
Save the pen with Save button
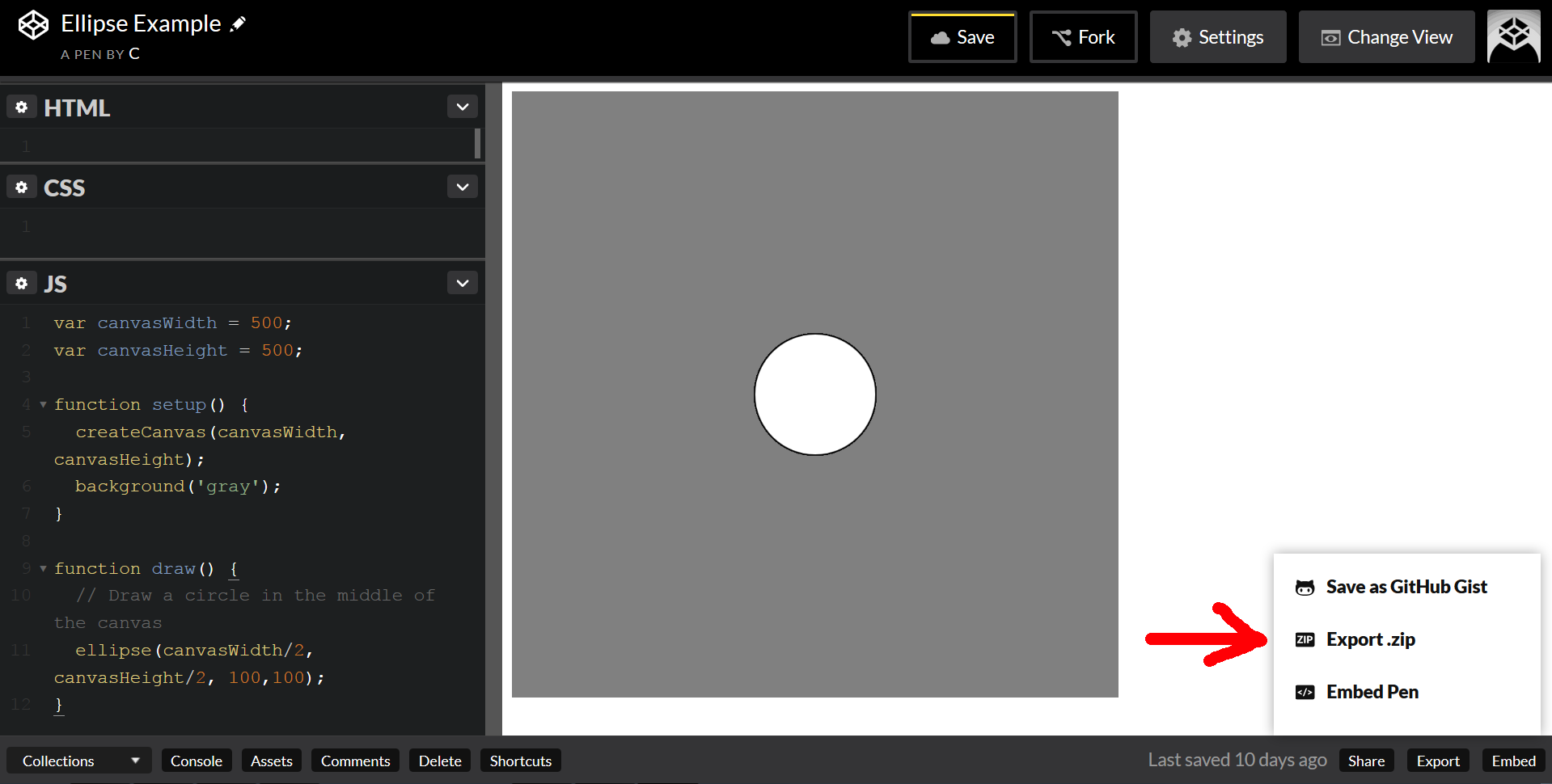click(962, 37)
